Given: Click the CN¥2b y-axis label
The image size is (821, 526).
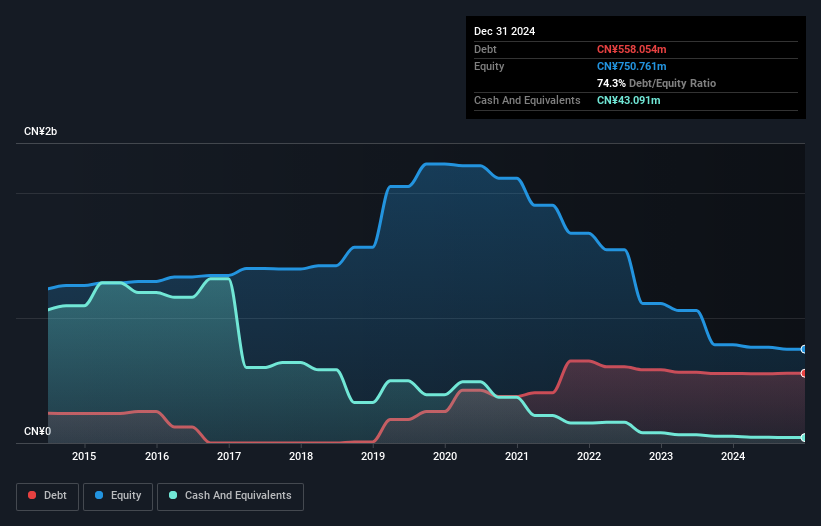Looking at the screenshot, I should (40, 131).
